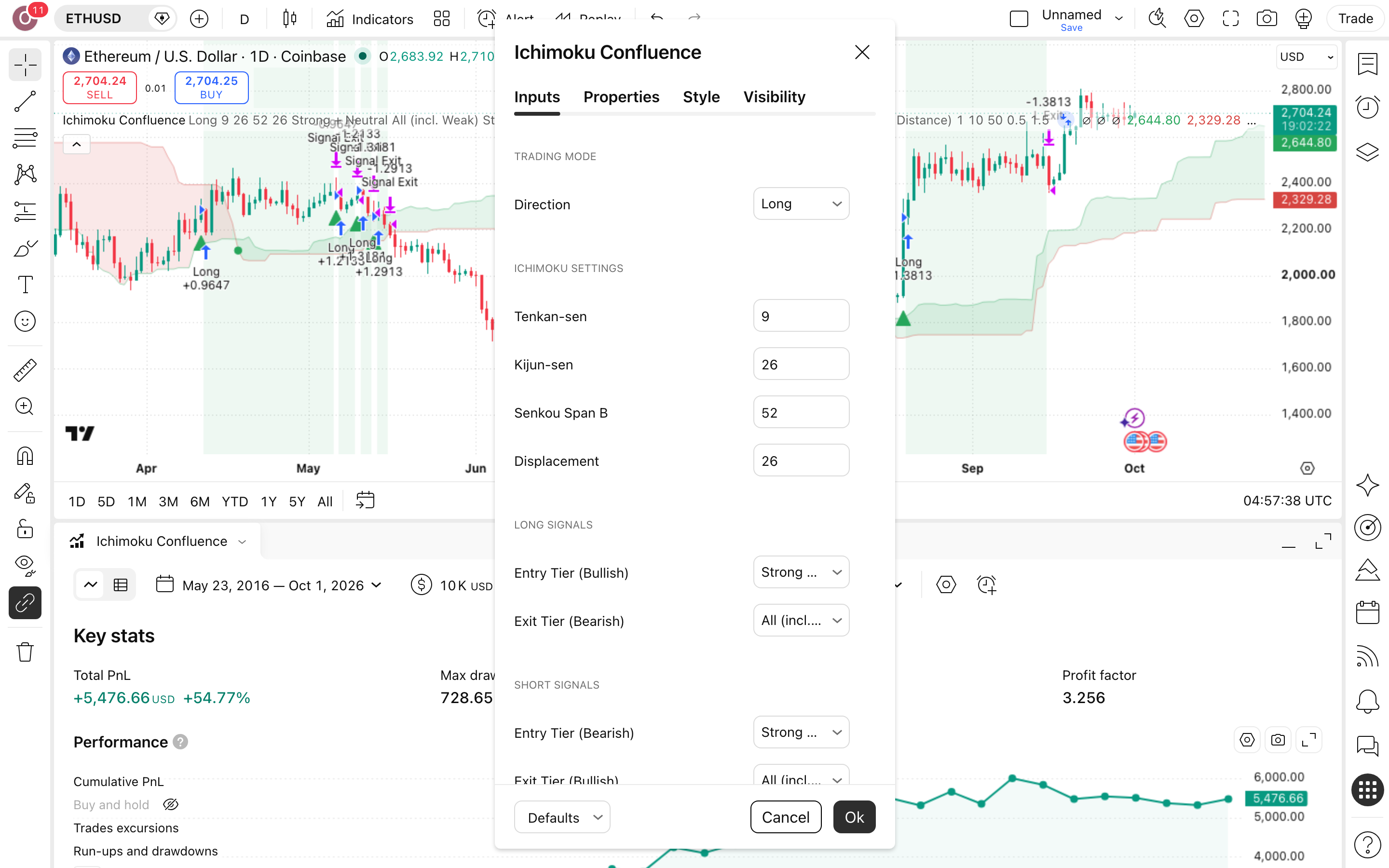1389x868 pixels.
Task: Open the Indicators dialog
Action: [370, 19]
